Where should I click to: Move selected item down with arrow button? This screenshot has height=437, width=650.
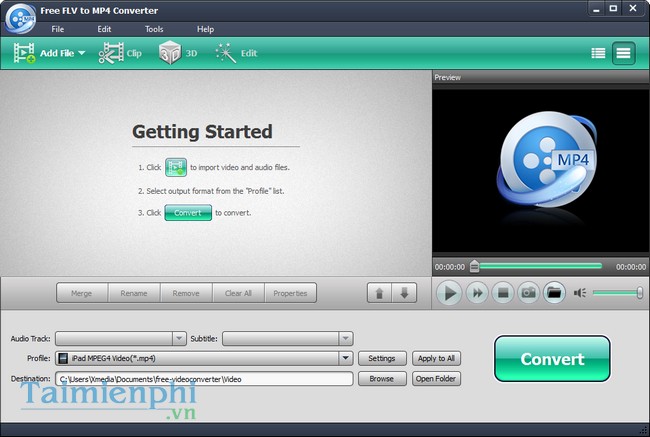pyautogui.click(x=405, y=293)
